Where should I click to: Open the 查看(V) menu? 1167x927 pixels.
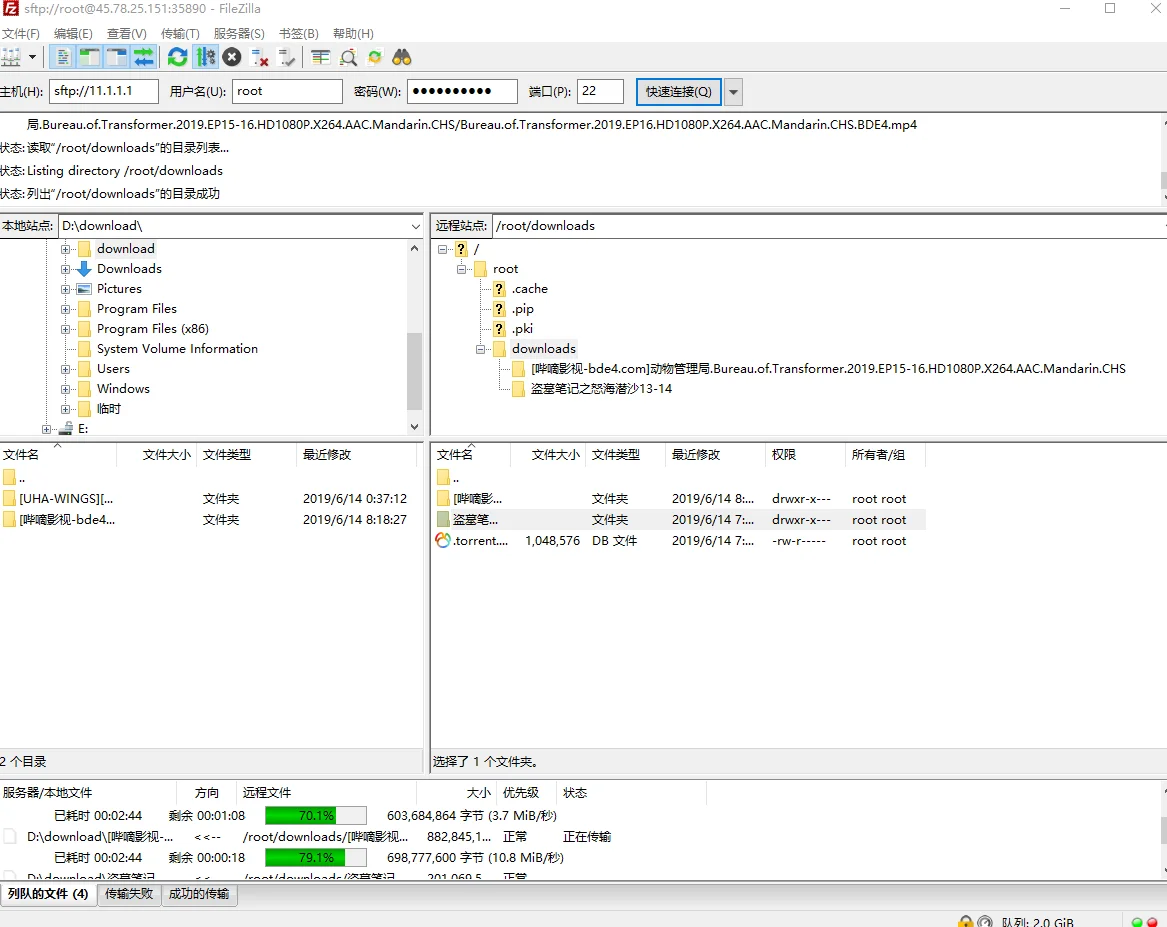[x=127, y=33]
